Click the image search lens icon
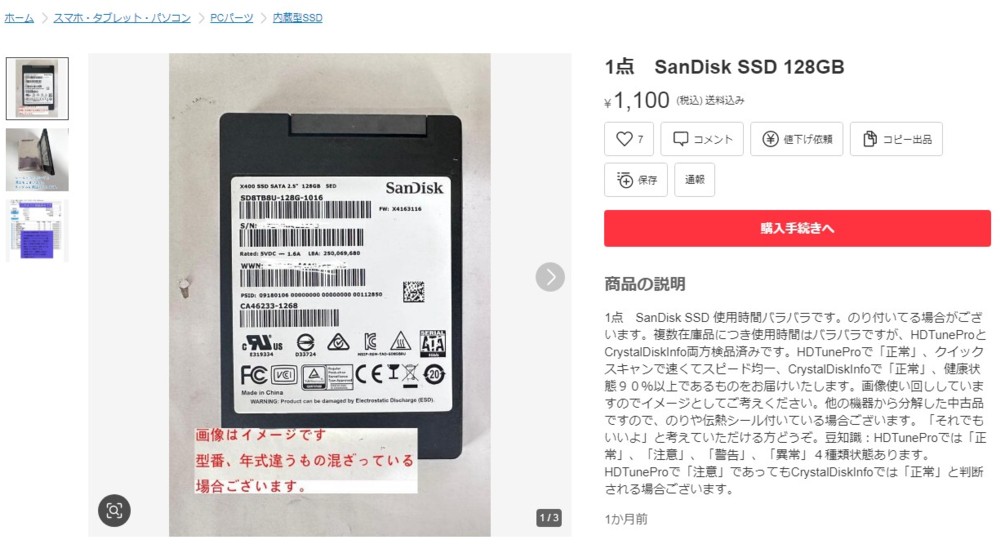The width and height of the screenshot is (1000, 544). (114, 510)
